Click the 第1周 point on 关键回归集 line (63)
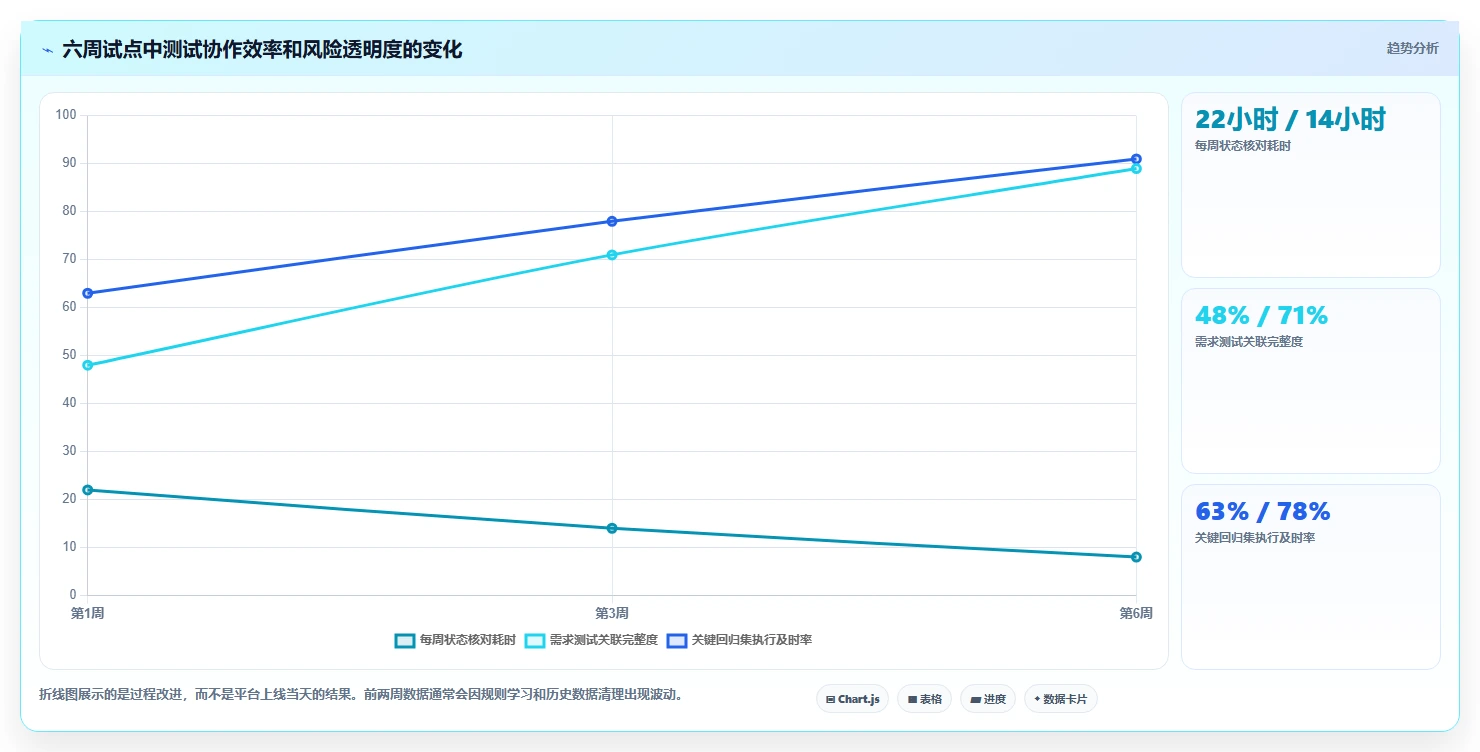 [x=88, y=293]
